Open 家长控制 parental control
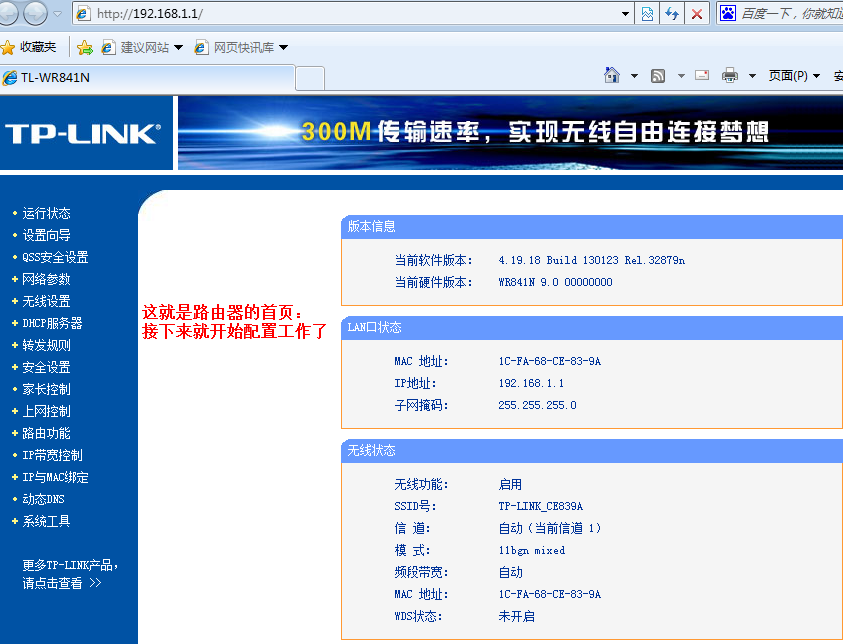 coord(46,390)
